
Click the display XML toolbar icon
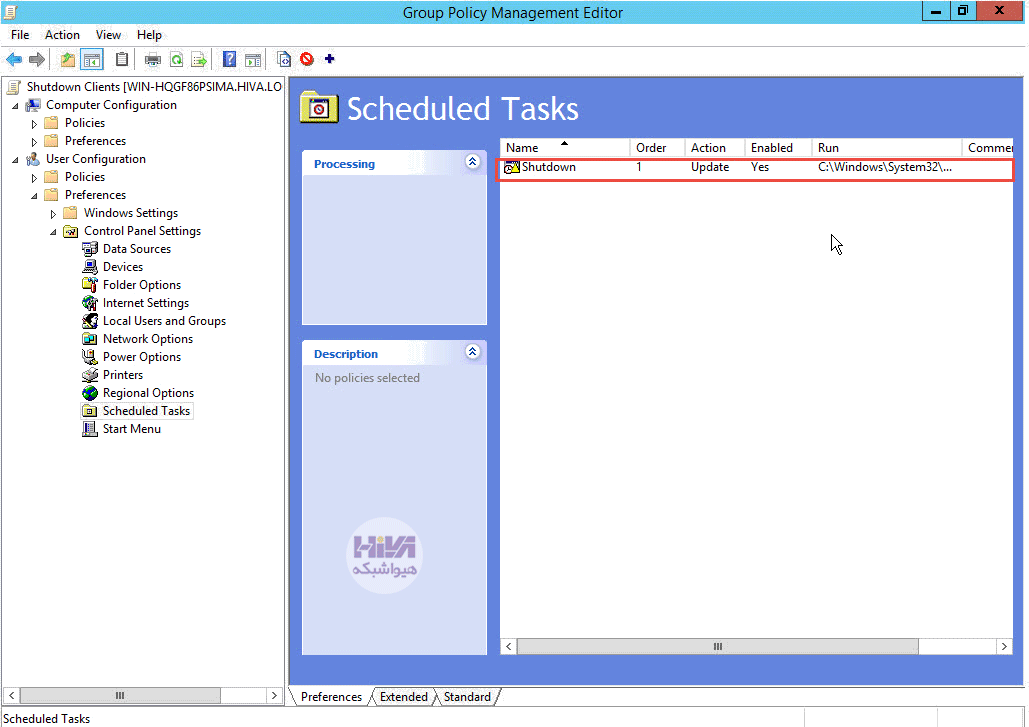pyautogui.click(x=284, y=60)
